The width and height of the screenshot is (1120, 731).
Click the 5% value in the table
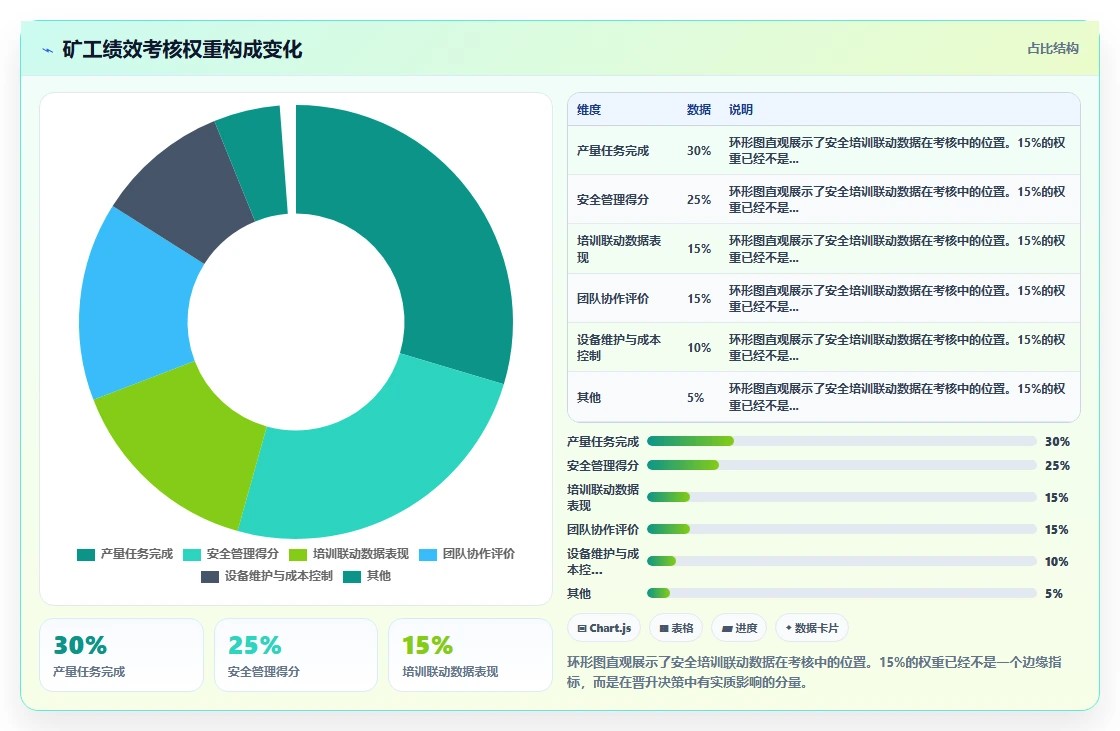[695, 397]
